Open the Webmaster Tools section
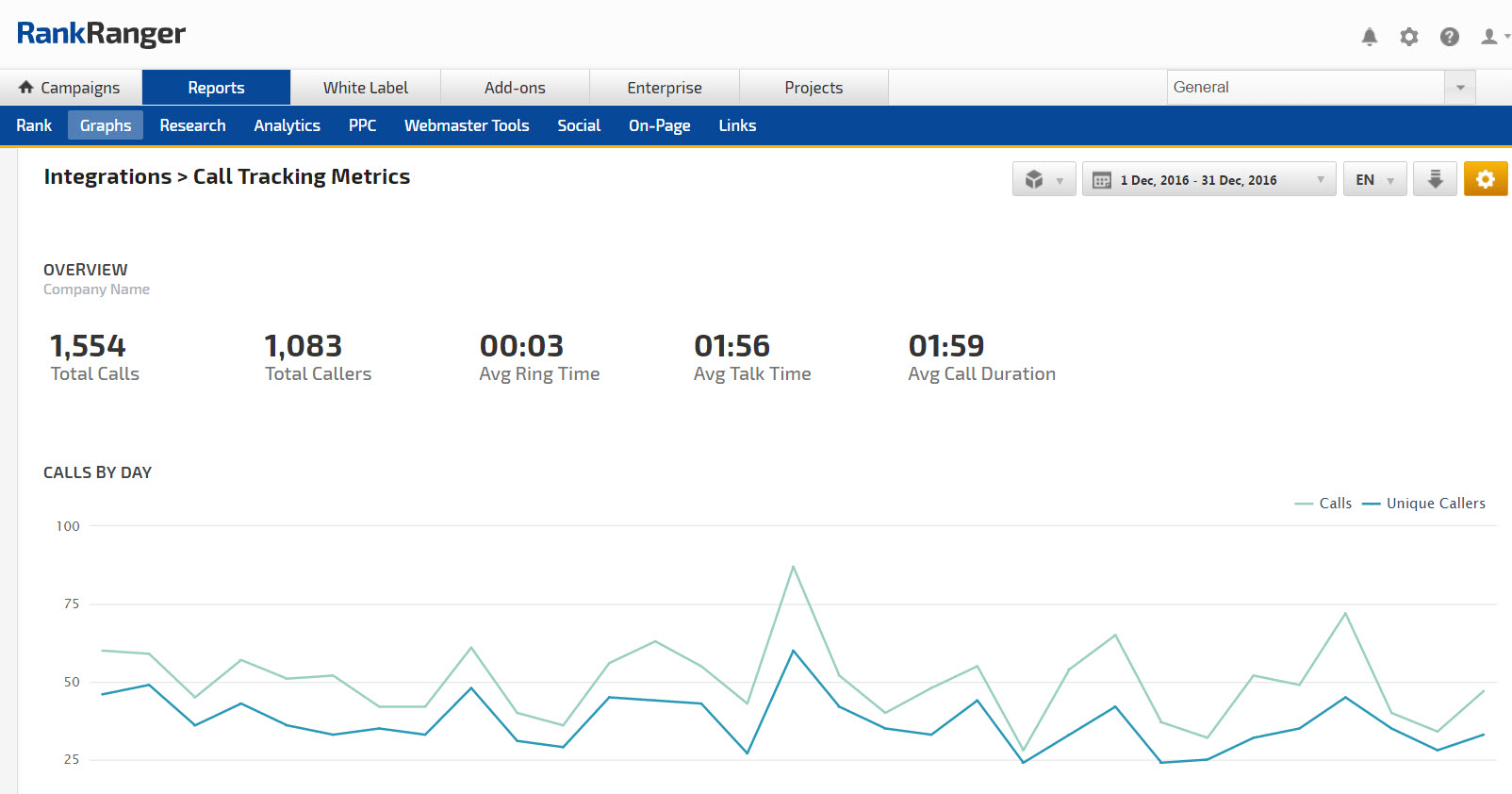The image size is (1512, 794). click(467, 125)
